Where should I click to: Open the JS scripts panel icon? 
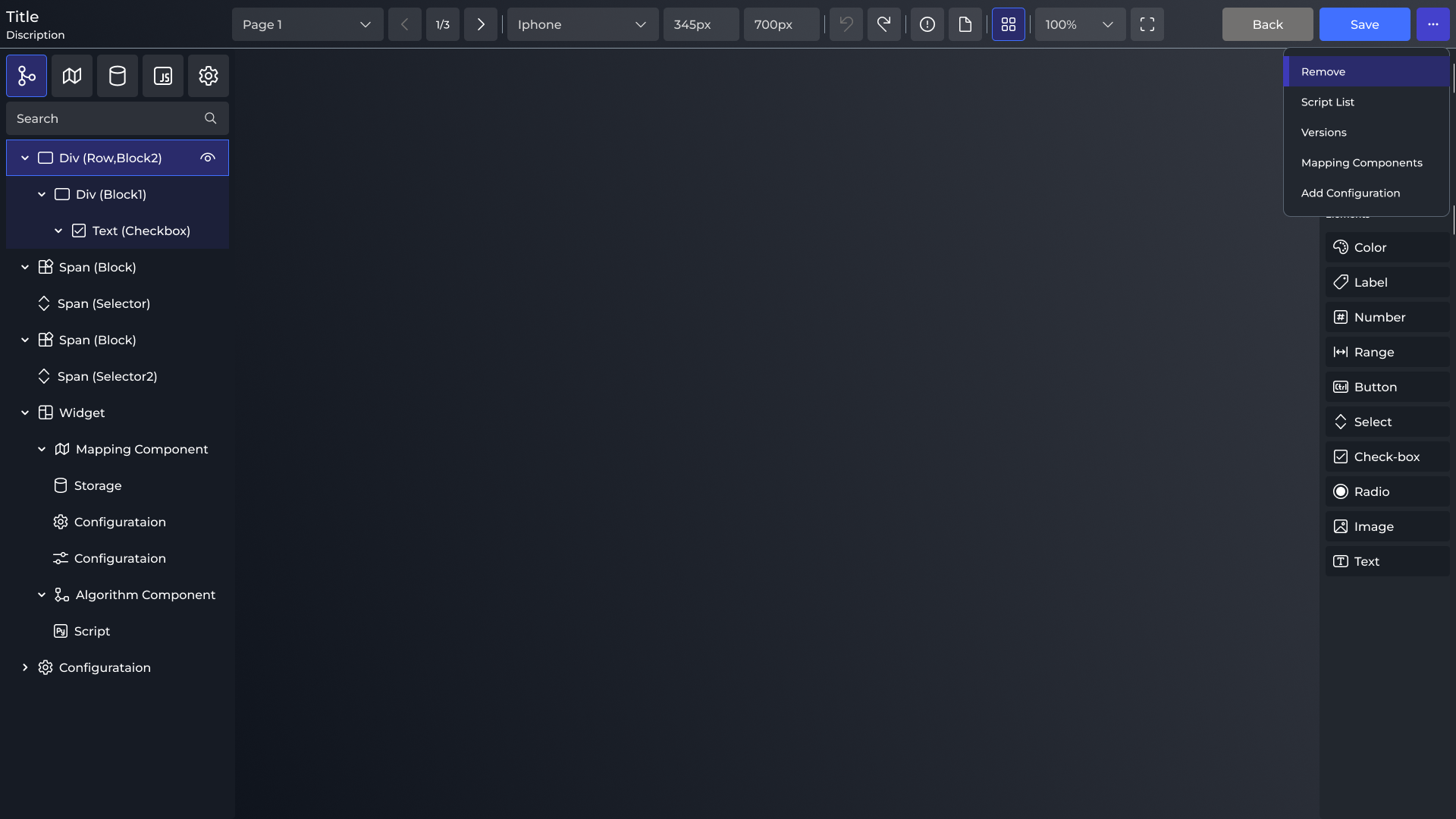point(163,76)
